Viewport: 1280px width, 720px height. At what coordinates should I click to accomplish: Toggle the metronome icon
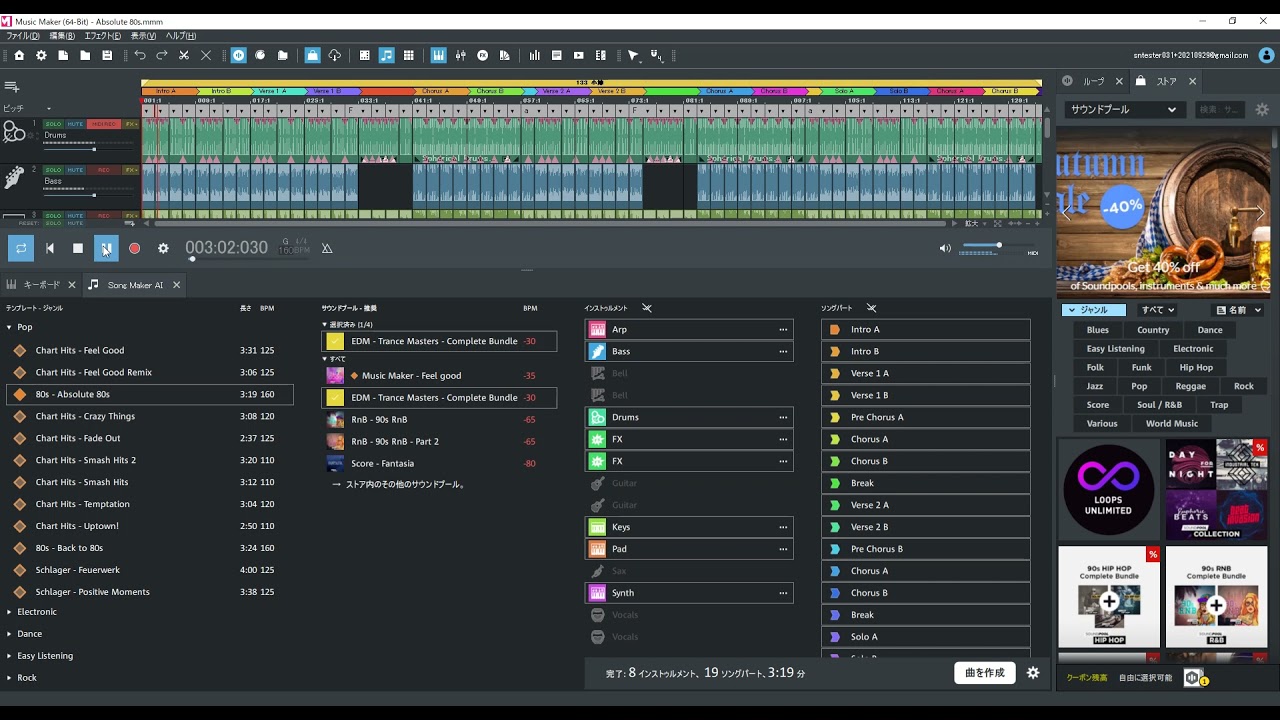(x=327, y=248)
